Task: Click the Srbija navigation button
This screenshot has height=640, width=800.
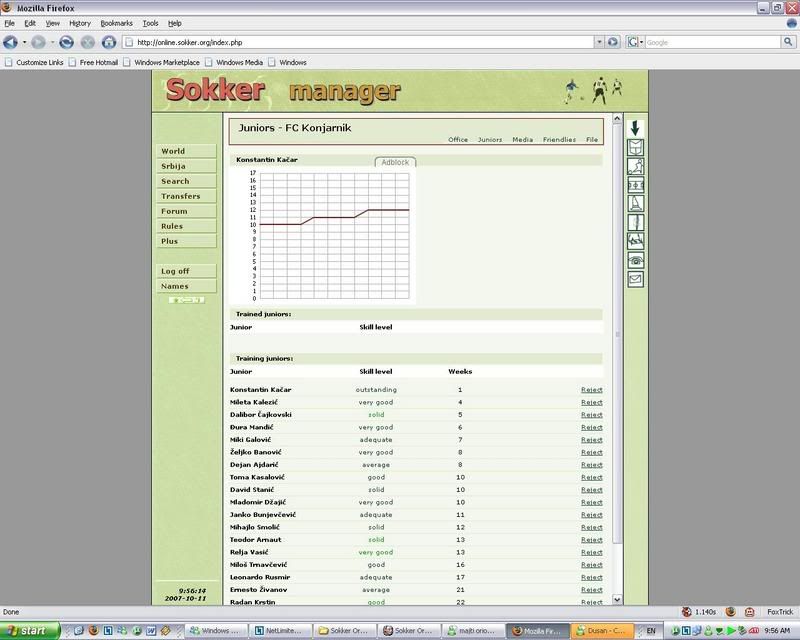Action: point(186,166)
